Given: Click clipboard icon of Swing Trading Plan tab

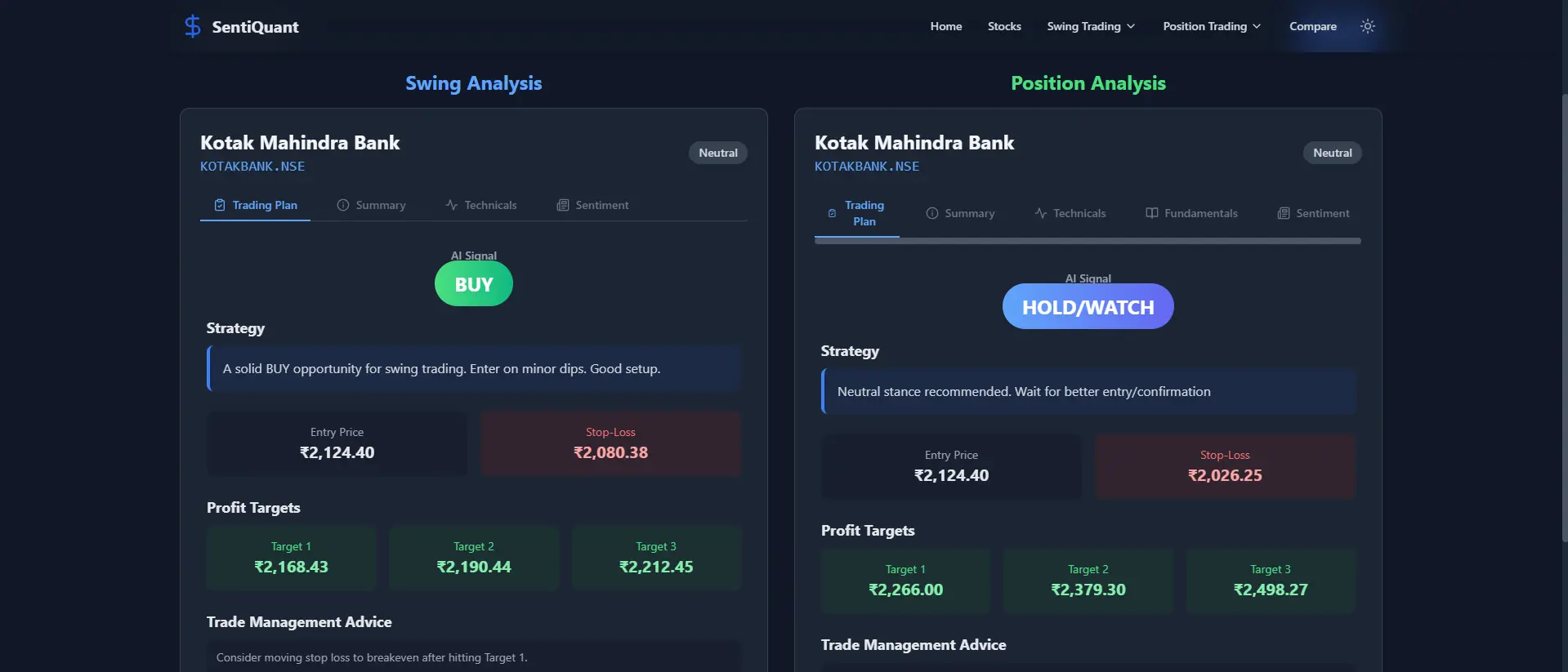Looking at the screenshot, I should pos(220,205).
